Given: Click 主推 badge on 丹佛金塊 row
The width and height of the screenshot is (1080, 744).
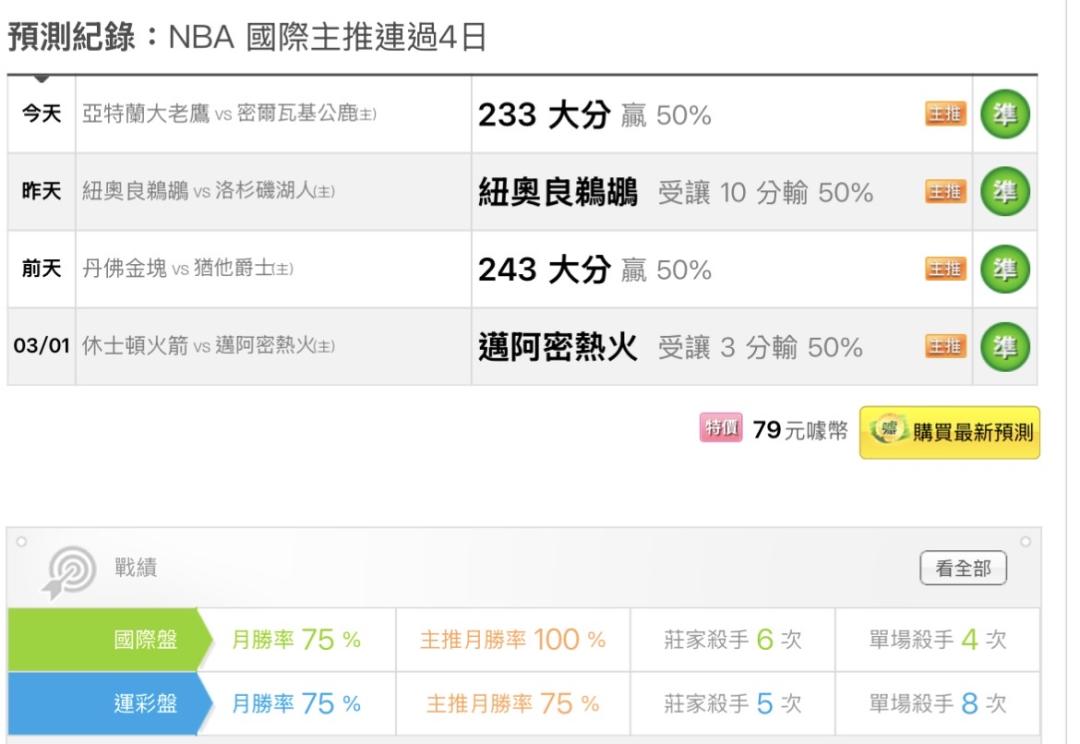Looking at the screenshot, I should 945,270.
